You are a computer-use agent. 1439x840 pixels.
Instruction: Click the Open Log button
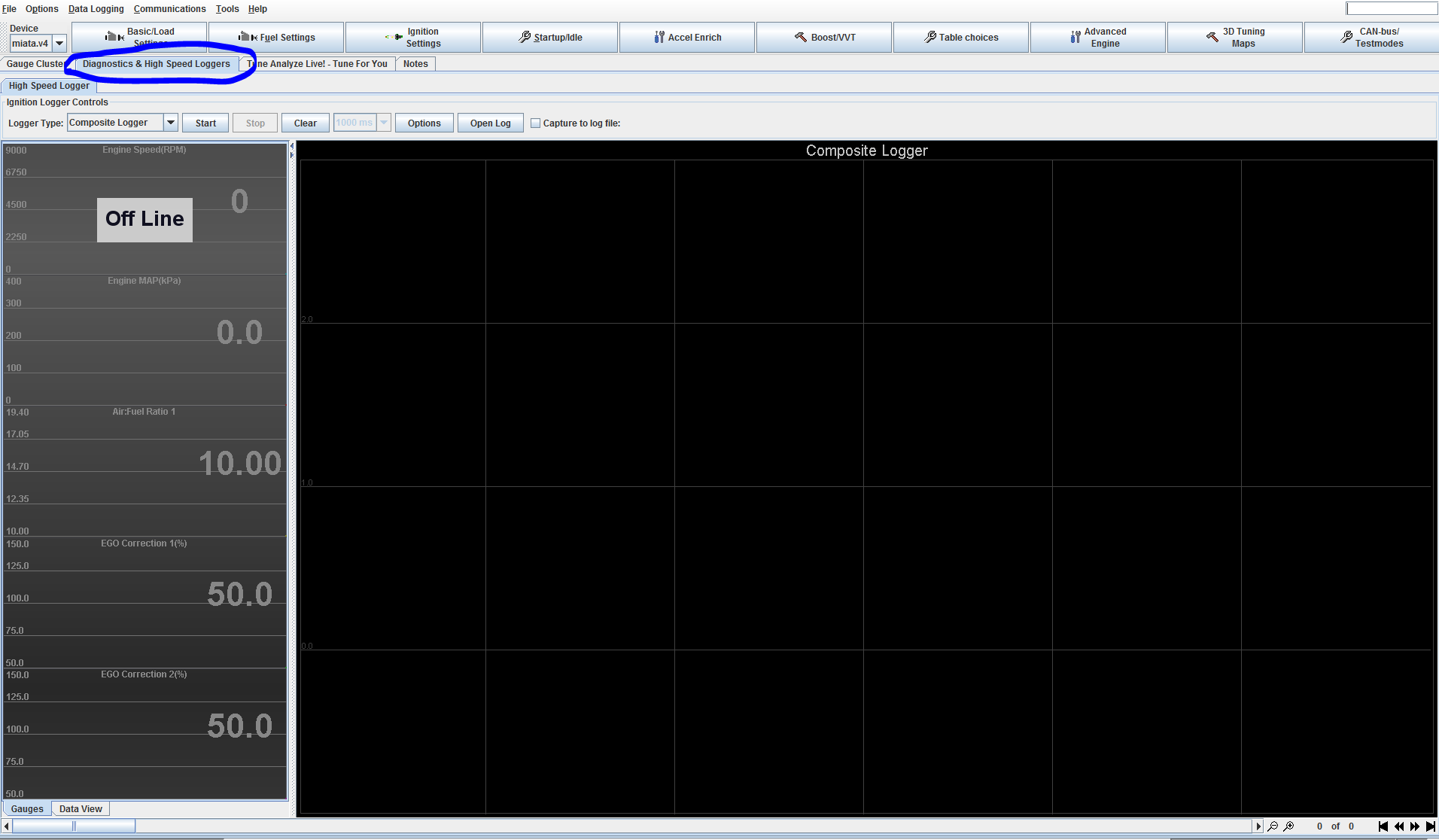pos(491,123)
